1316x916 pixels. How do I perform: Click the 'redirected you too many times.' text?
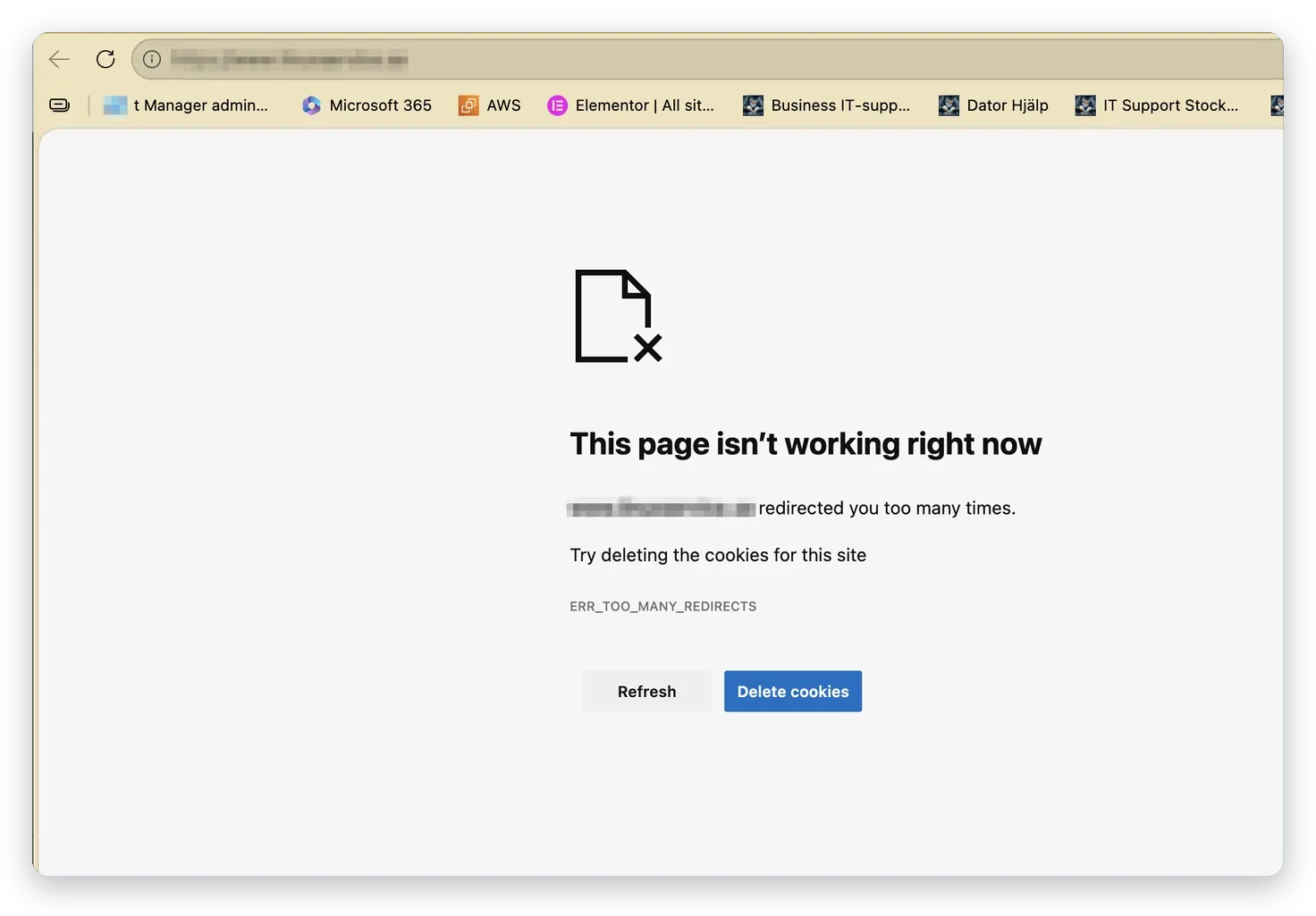(887, 508)
